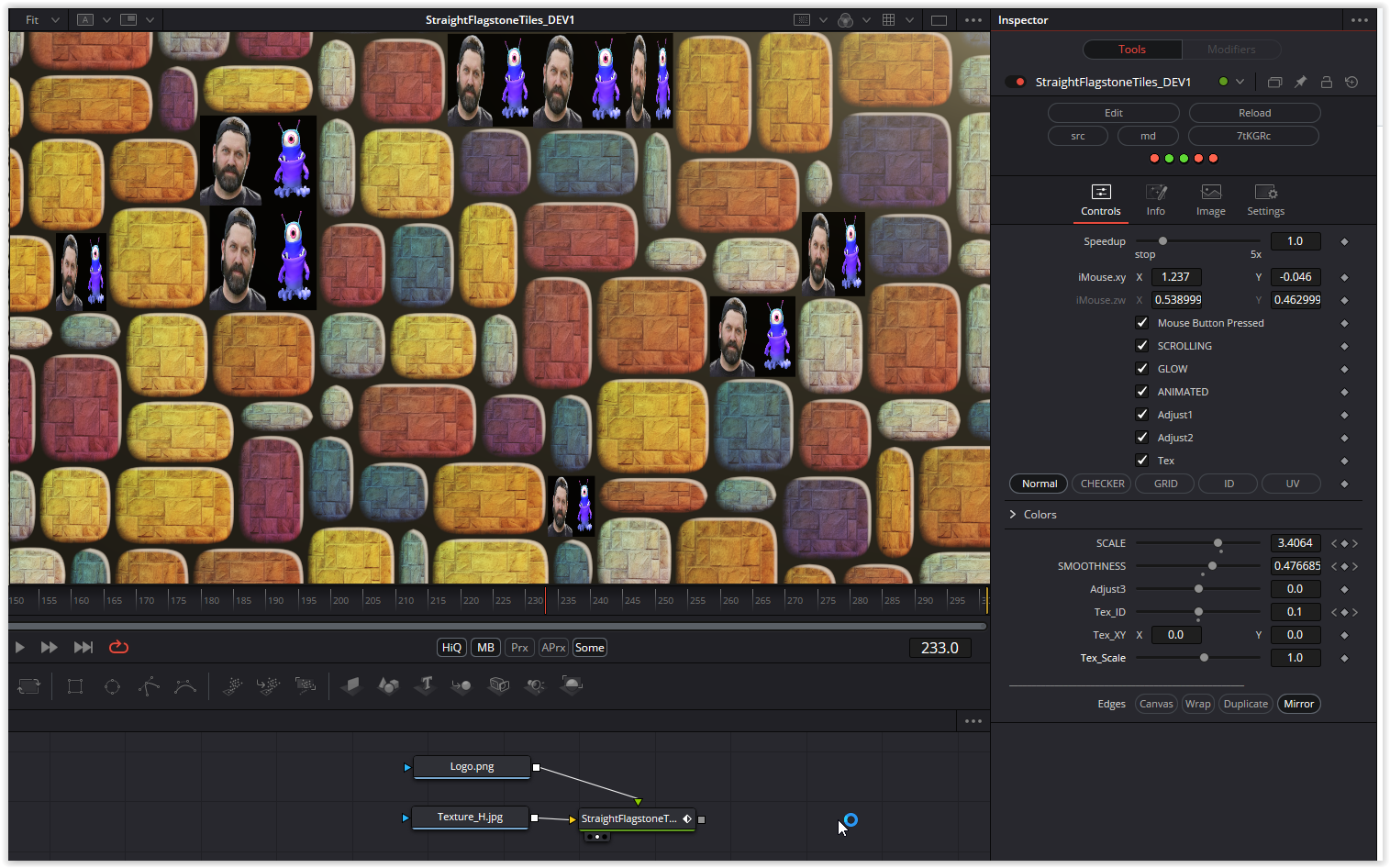Open the Image tab
Image resolution: width=1390 pixels, height=868 pixels.
coord(1211,200)
